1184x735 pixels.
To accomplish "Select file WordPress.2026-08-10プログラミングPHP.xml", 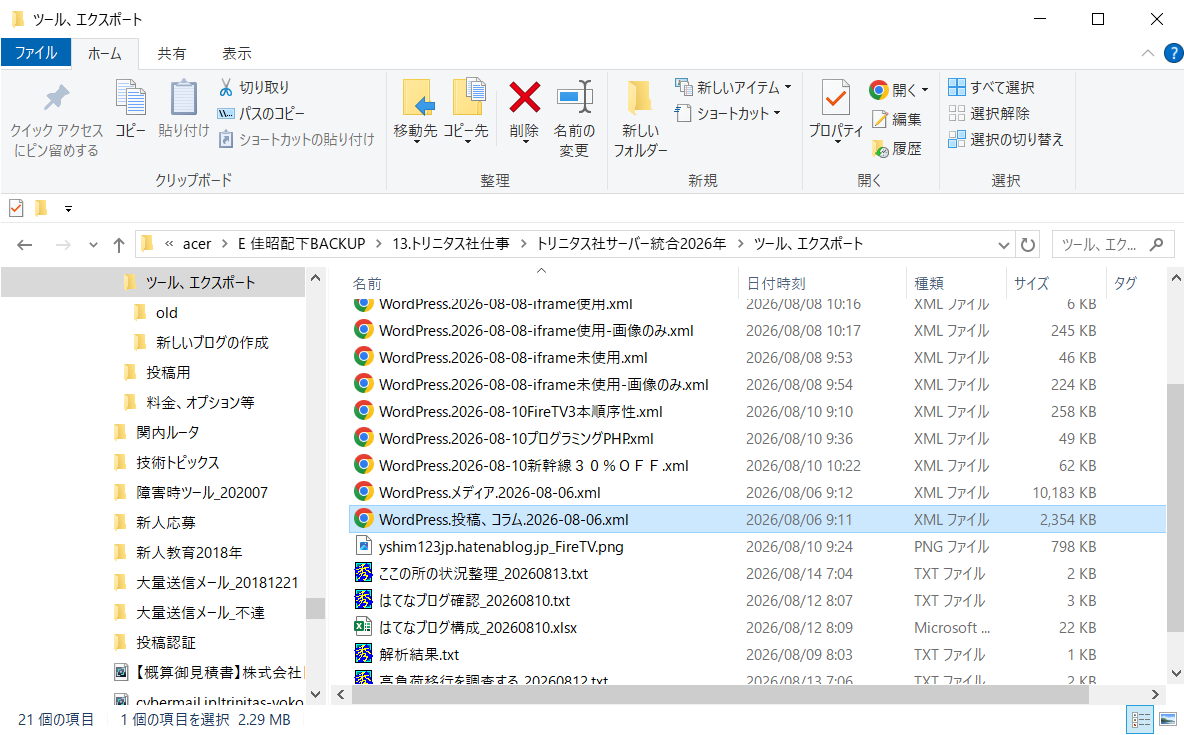I will 516,438.
